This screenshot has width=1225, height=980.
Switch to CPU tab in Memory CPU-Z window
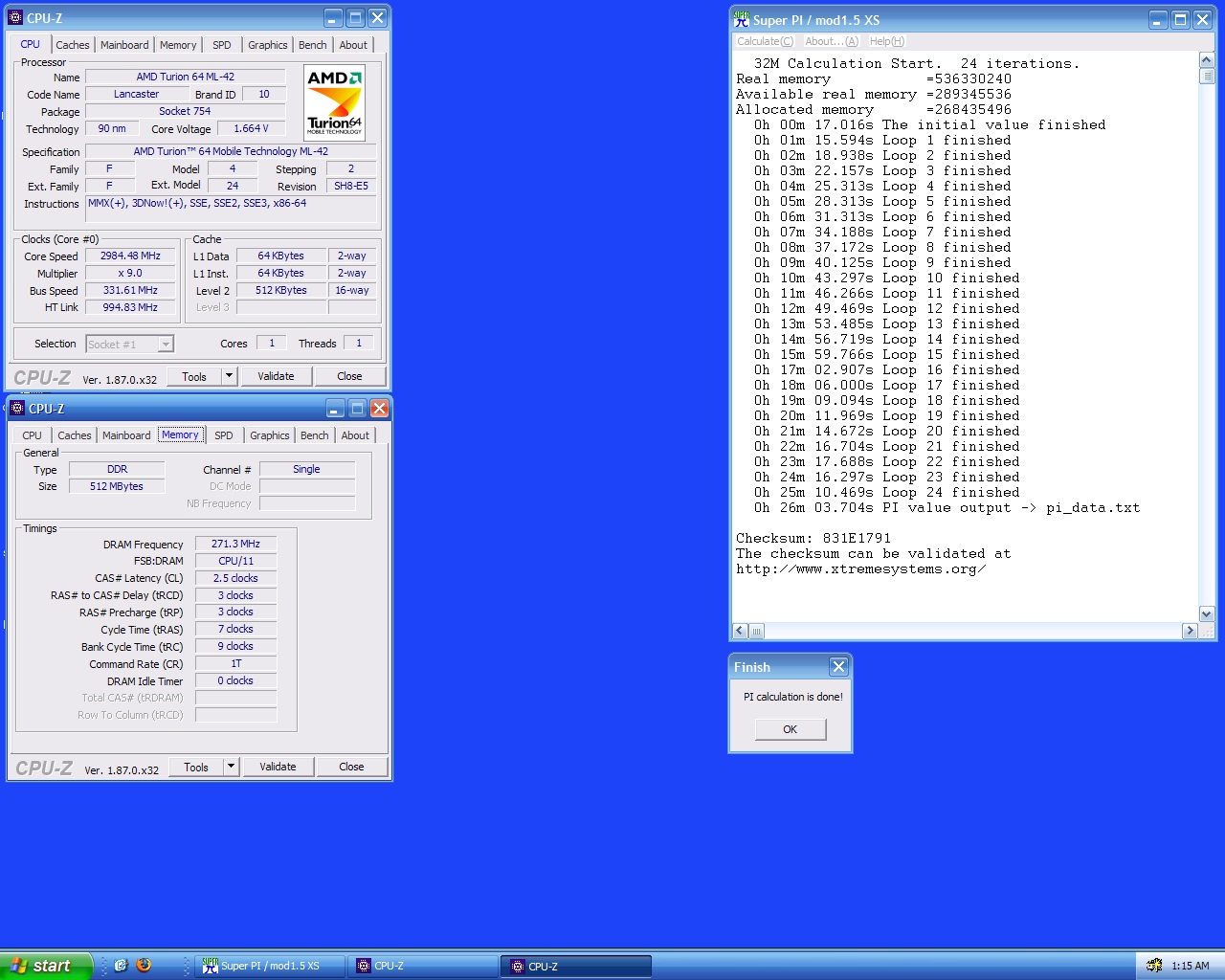(x=33, y=435)
